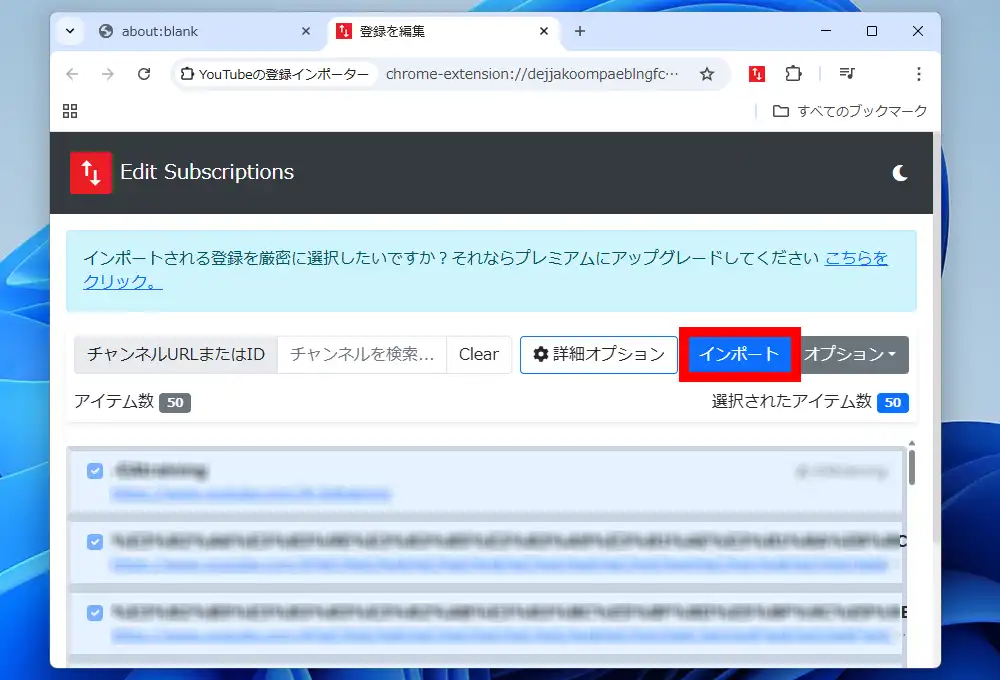Viewport: 1000px width, 680px height.
Task: Open the media control toolbar icon
Action: (847, 74)
